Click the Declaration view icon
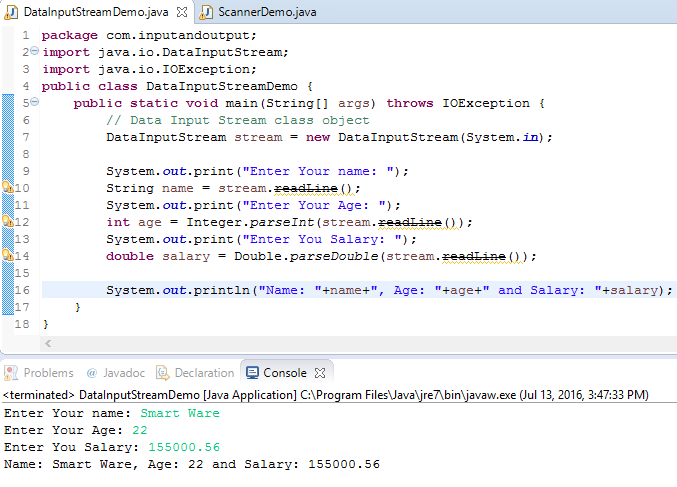Viewport: 677px width, 487px height. (x=162, y=373)
